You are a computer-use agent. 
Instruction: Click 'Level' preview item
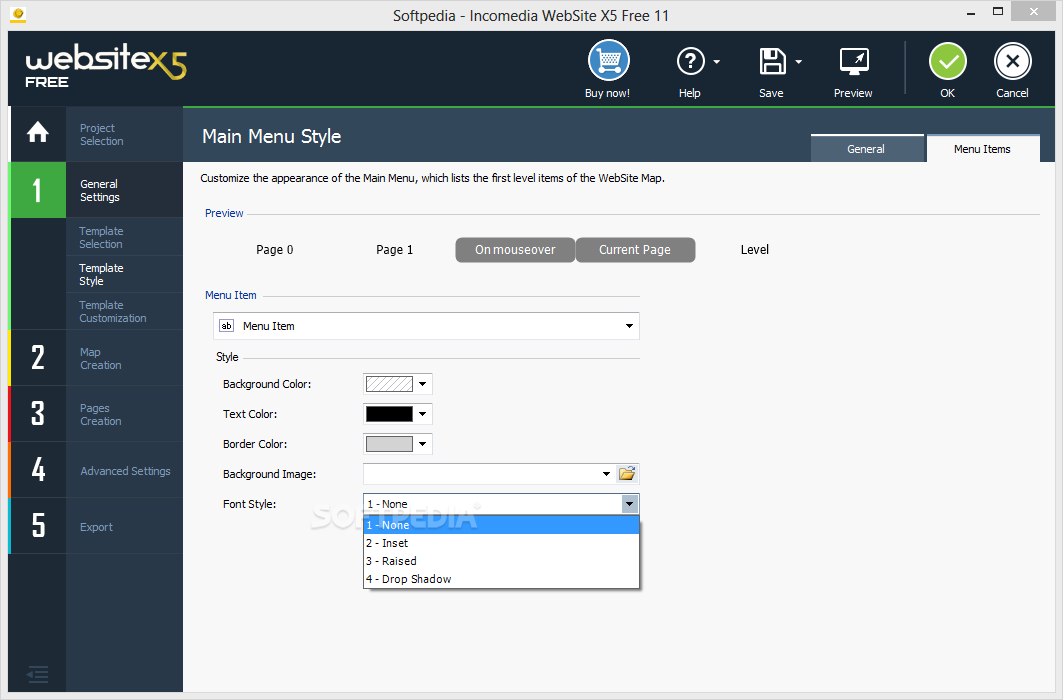[x=755, y=250]
